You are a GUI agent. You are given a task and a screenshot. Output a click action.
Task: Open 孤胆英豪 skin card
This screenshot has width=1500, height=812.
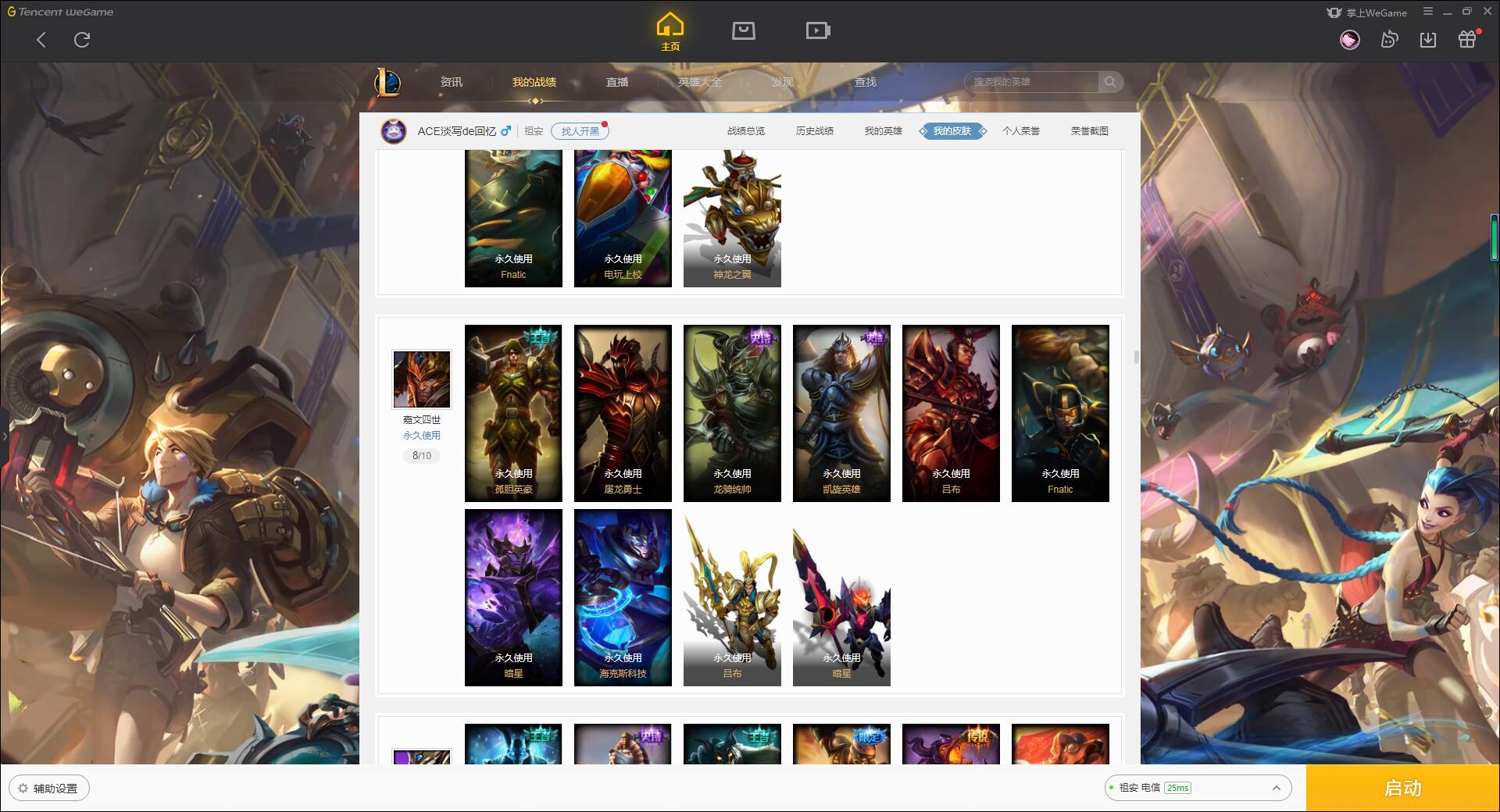coord(513,413)
